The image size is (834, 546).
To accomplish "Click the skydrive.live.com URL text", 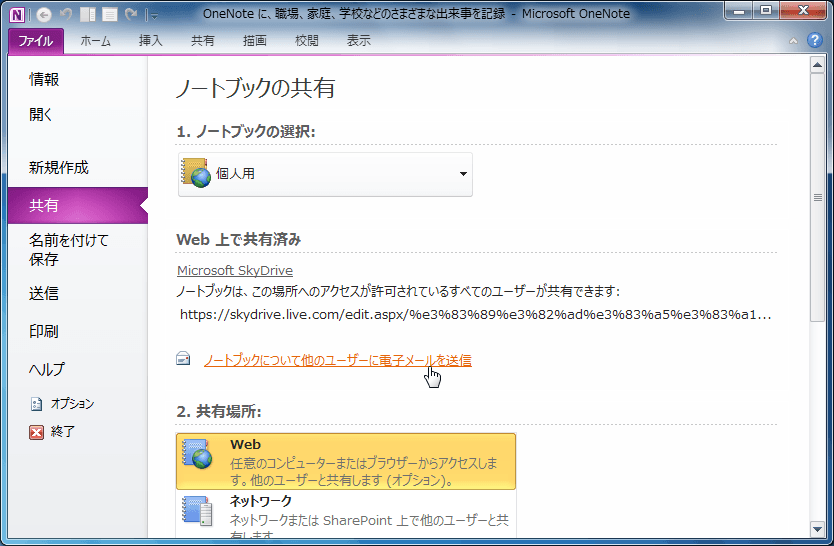I will [x=475, y=315].
